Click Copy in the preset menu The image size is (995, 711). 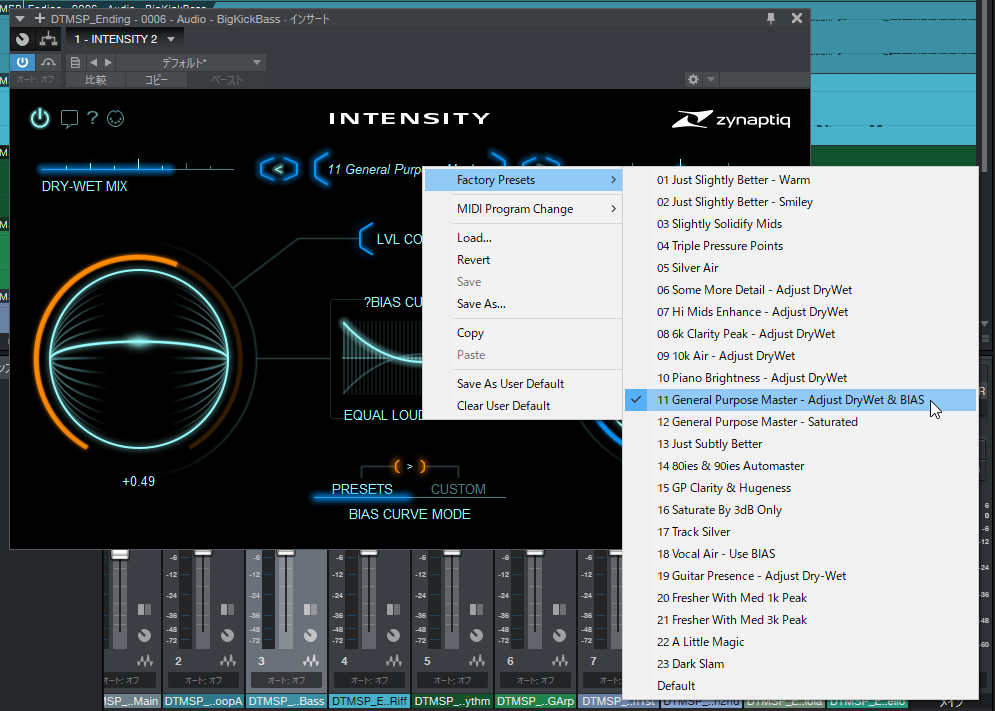(x=523, y=333)
